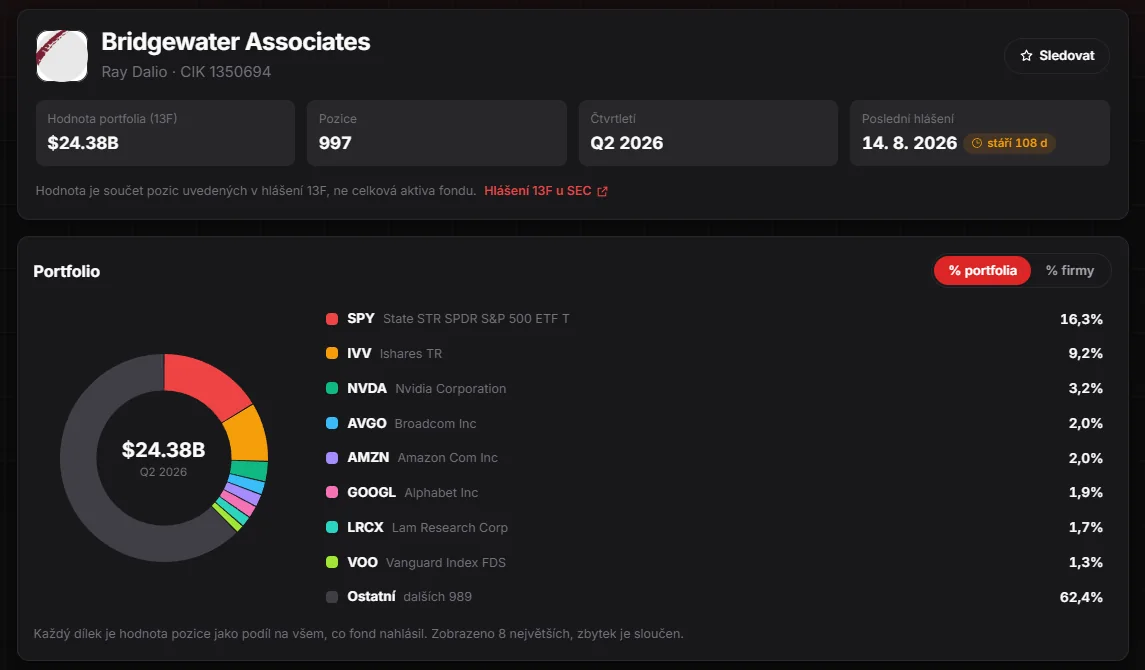Click the Hodnota portfolia (13F) card

pyautogui.click(x=165, y=133)
